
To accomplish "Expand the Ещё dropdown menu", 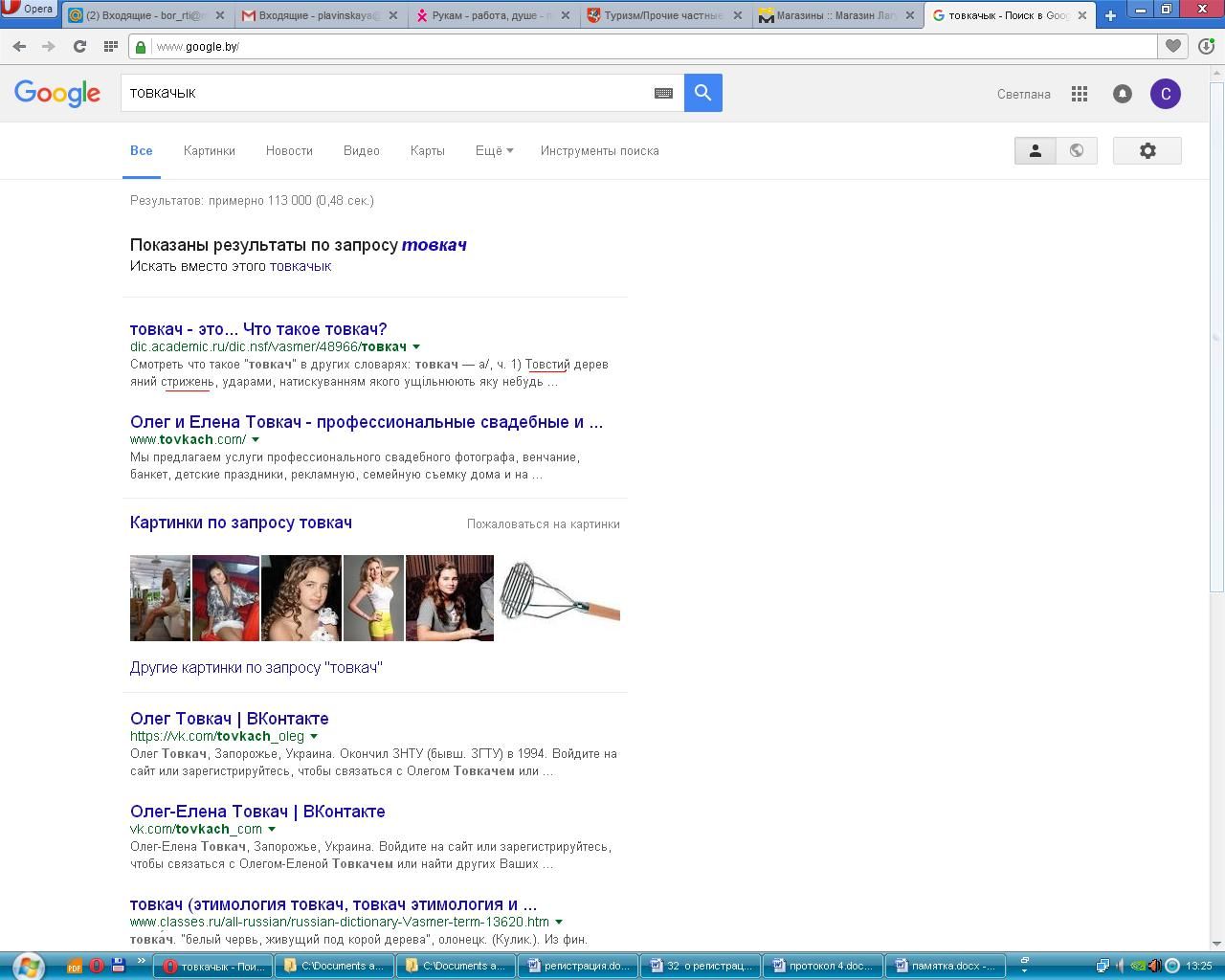I will coord(494,150).
